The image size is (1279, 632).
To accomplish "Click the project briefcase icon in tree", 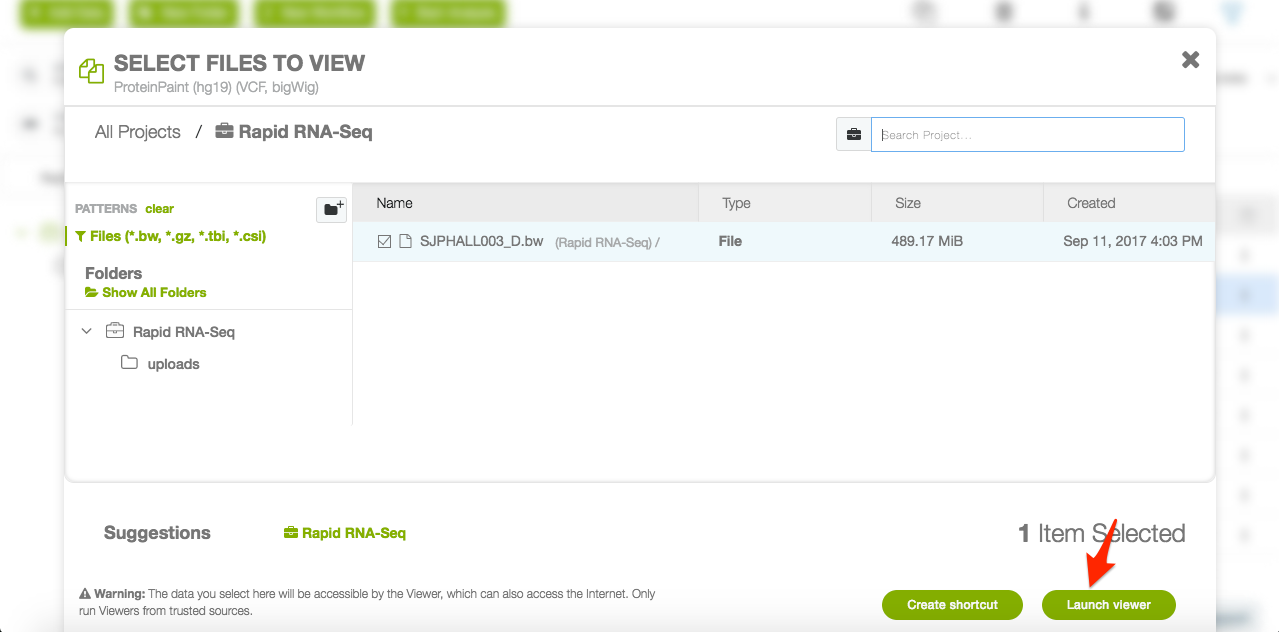I will pos(115,331).
